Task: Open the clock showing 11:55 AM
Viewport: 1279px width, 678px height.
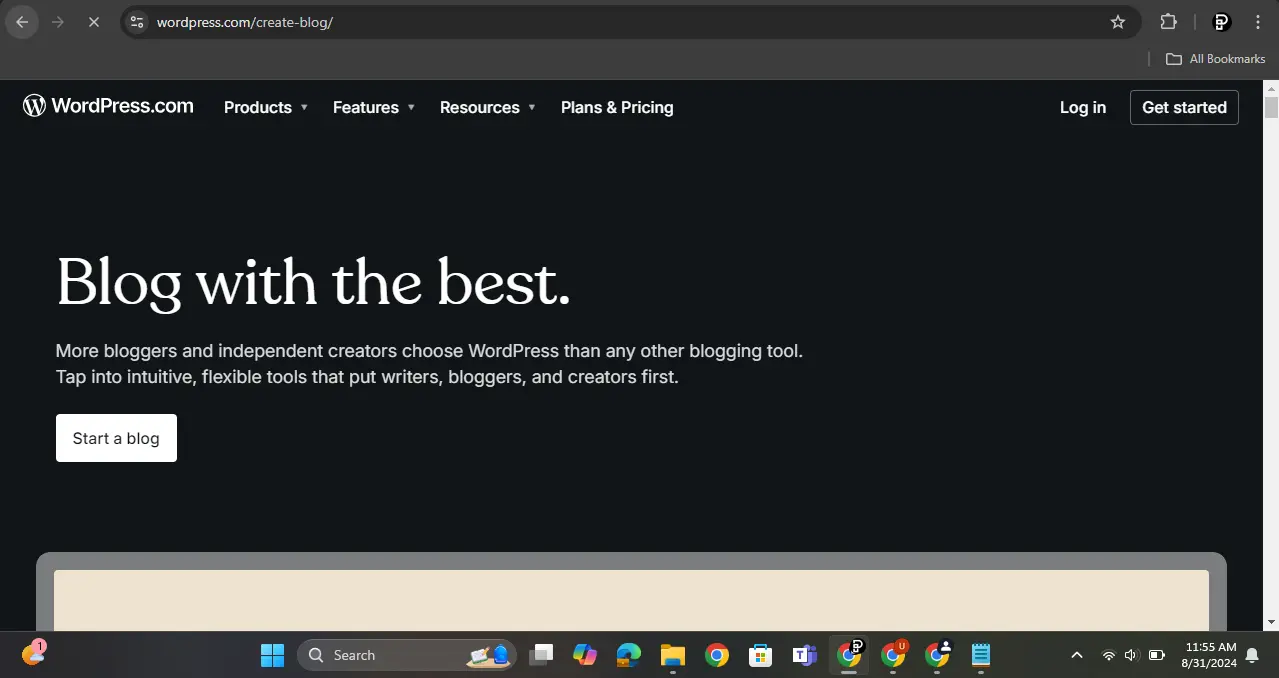Action: 1209,655
